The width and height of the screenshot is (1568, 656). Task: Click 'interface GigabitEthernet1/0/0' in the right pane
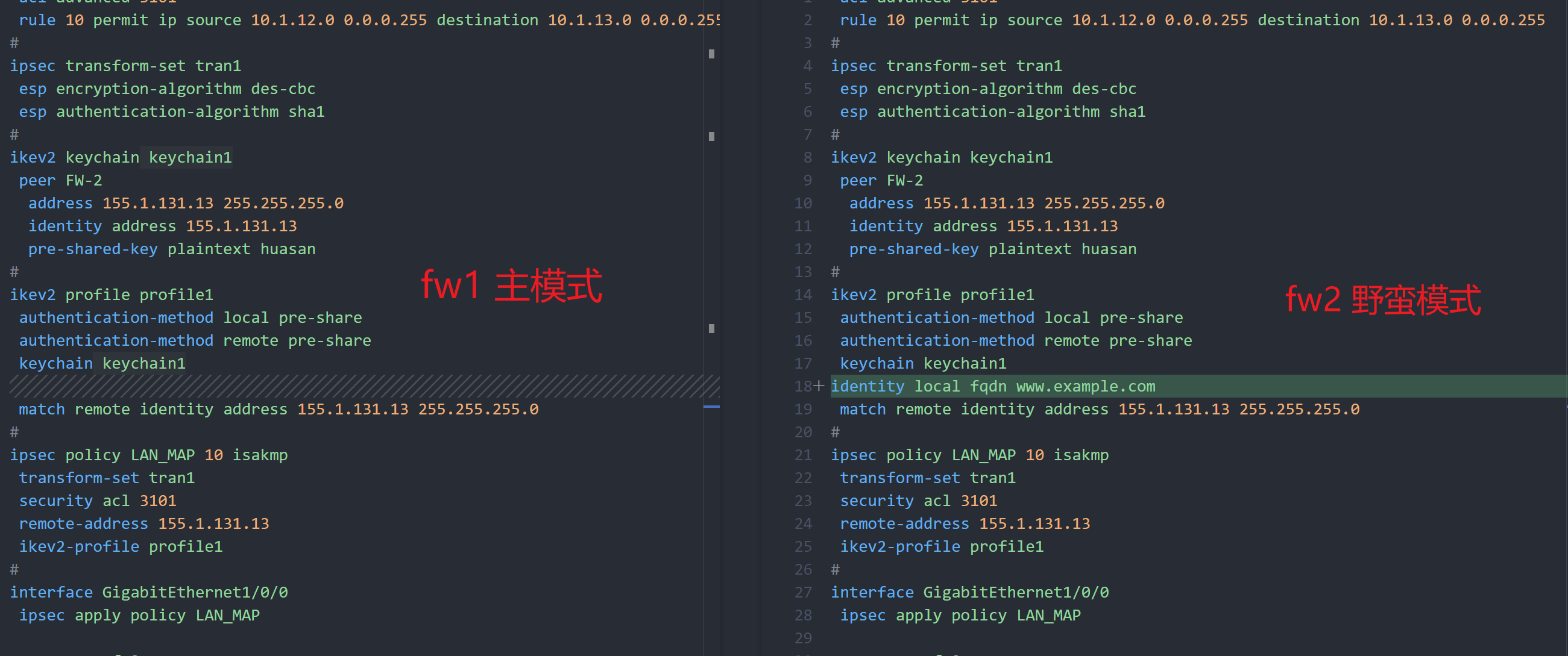pyautogui.click(x=969, y=593)
